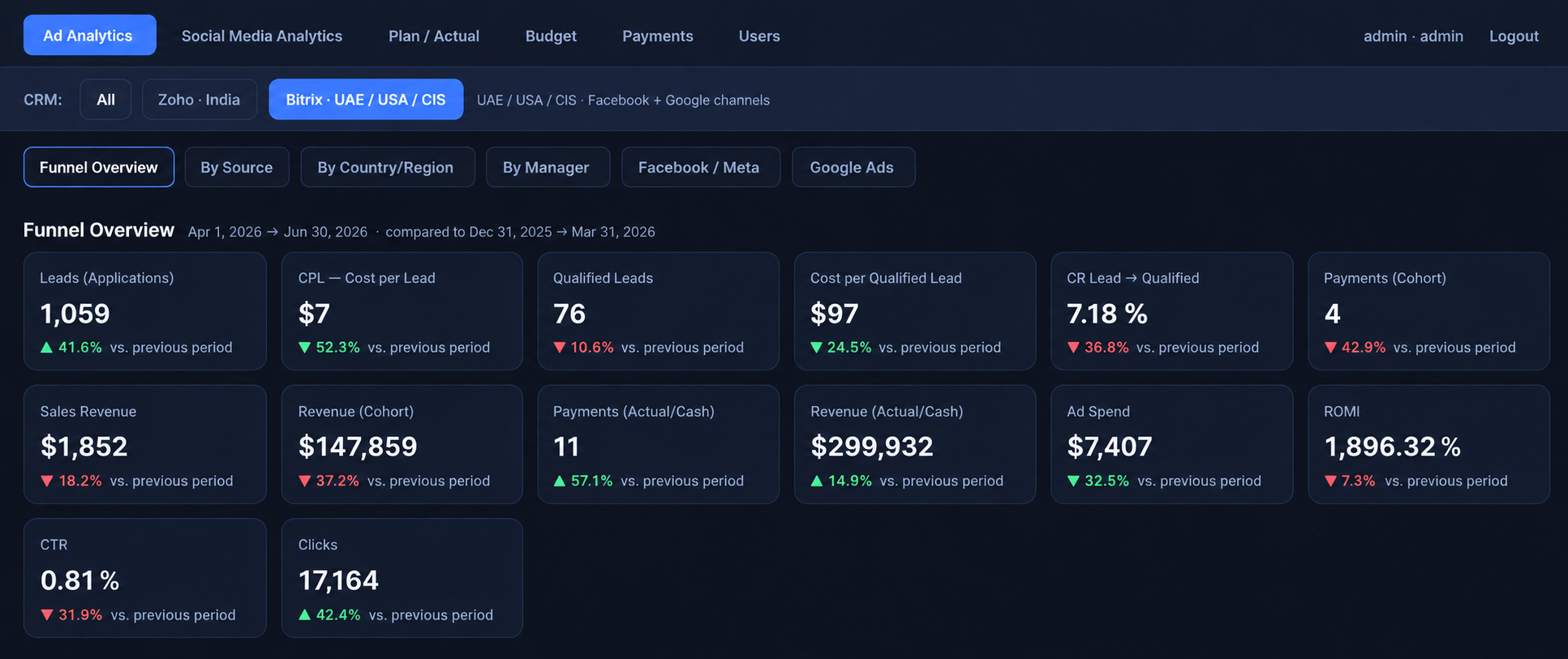Switch to Social Media Analytics
Screen dimensions: 1568x659
(261, 36)
